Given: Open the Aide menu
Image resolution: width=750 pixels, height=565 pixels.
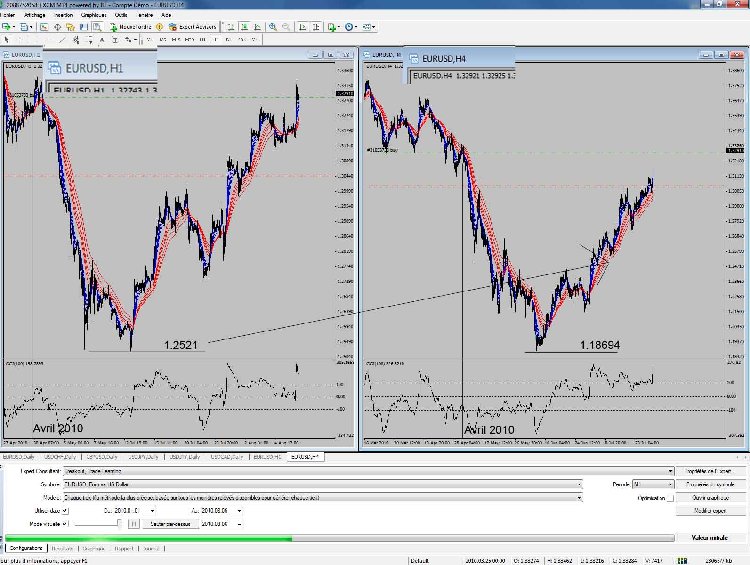Looking at the screenshot, I should click(x=166, y=15).
